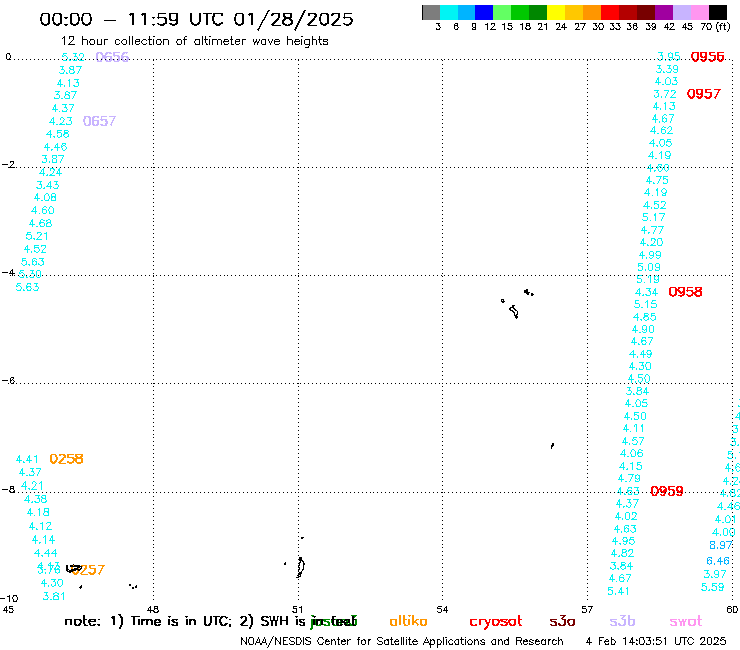Image resolution: width=740 pixels, height=650 pixels.
Task: Click the cyan 6 ft legend swatch
Action: pos(449,12)
